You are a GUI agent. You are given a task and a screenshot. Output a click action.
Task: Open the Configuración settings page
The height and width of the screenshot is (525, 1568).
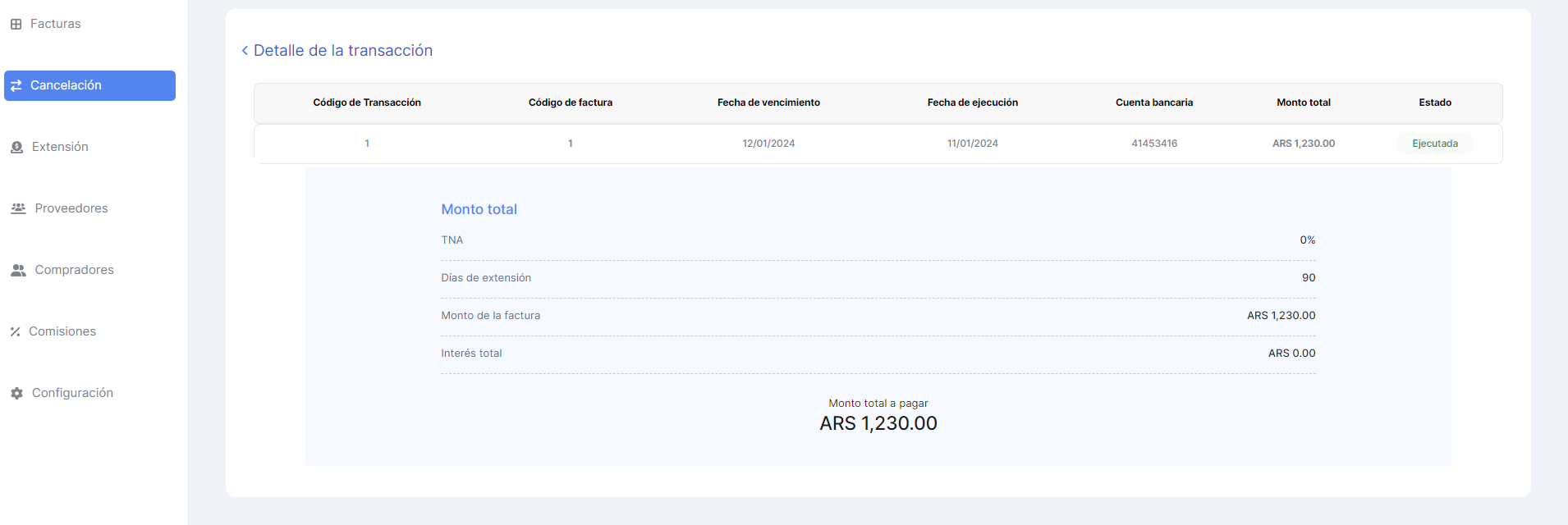click(72, 393)
